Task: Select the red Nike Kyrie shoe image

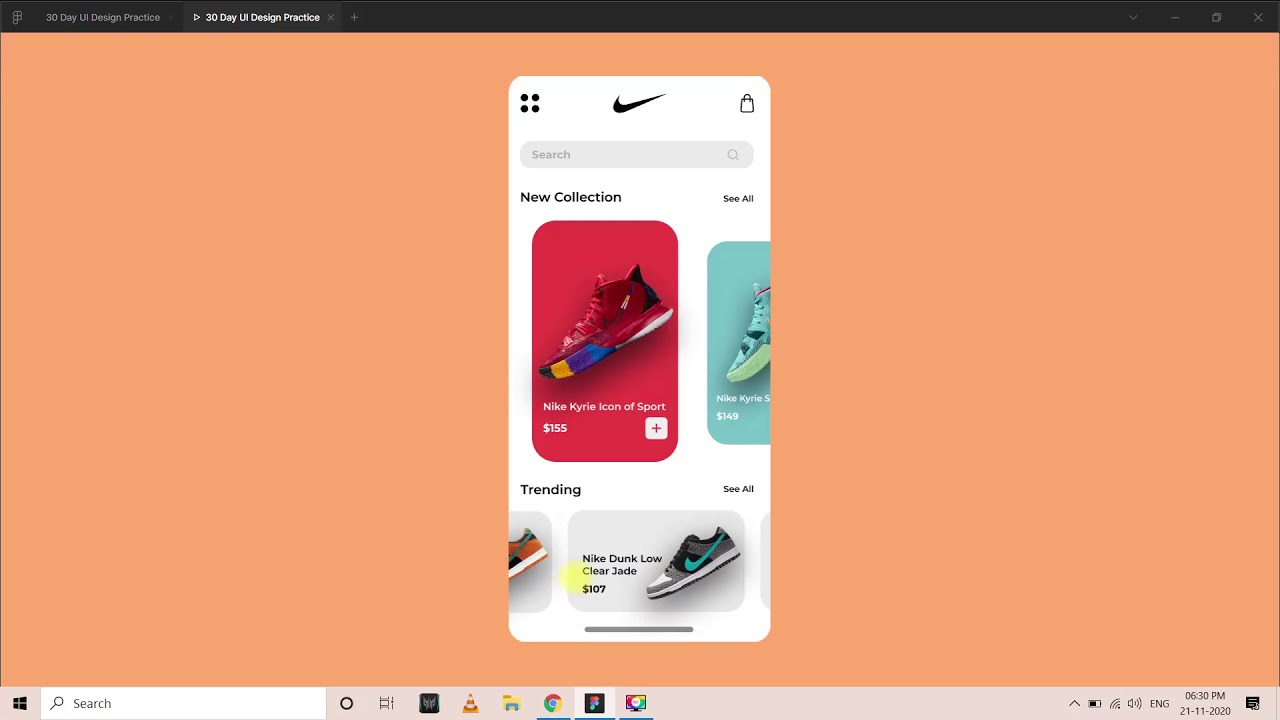Action: 606,322
